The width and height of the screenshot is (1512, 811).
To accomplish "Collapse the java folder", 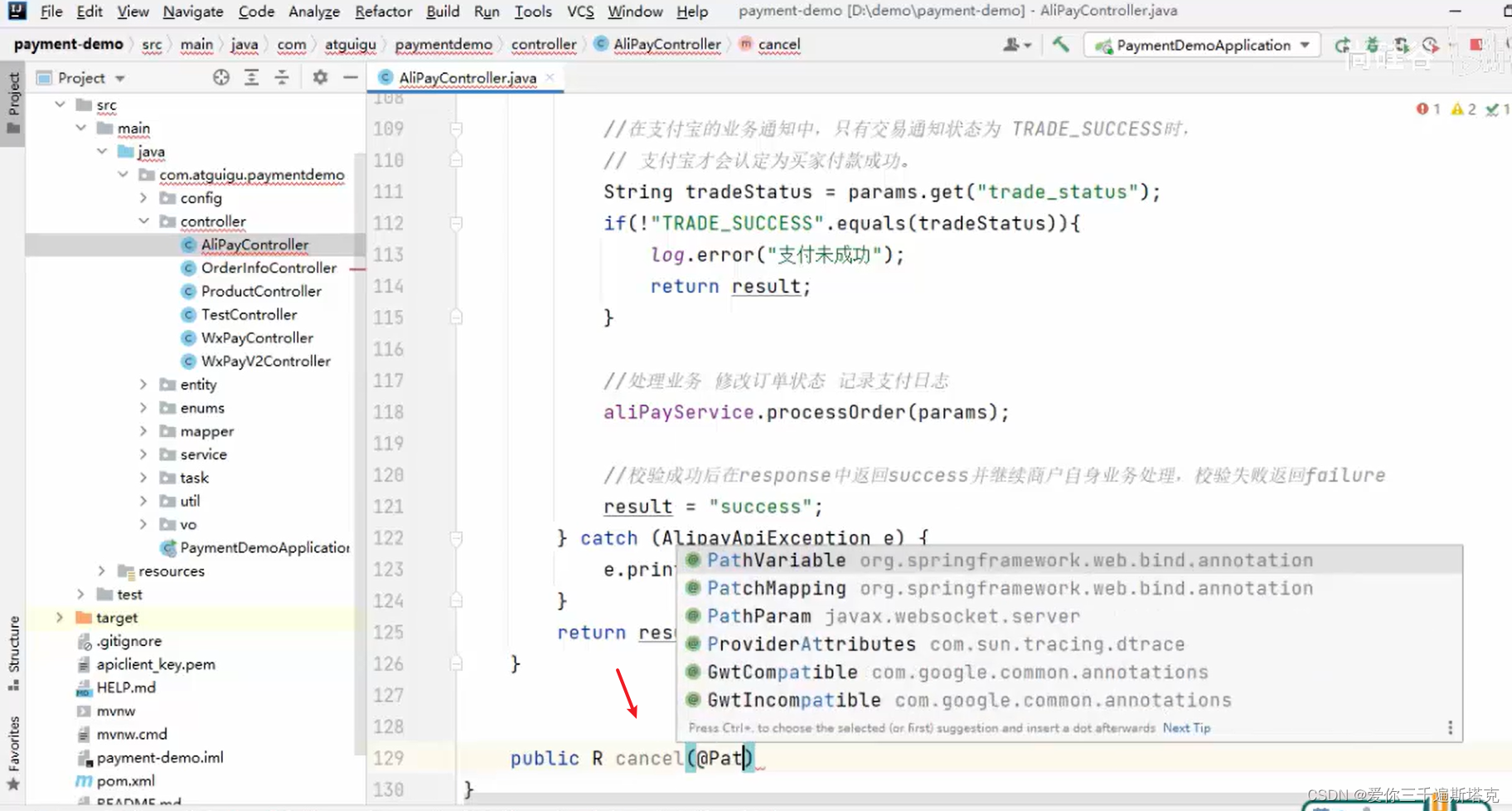I will point(102,151).
